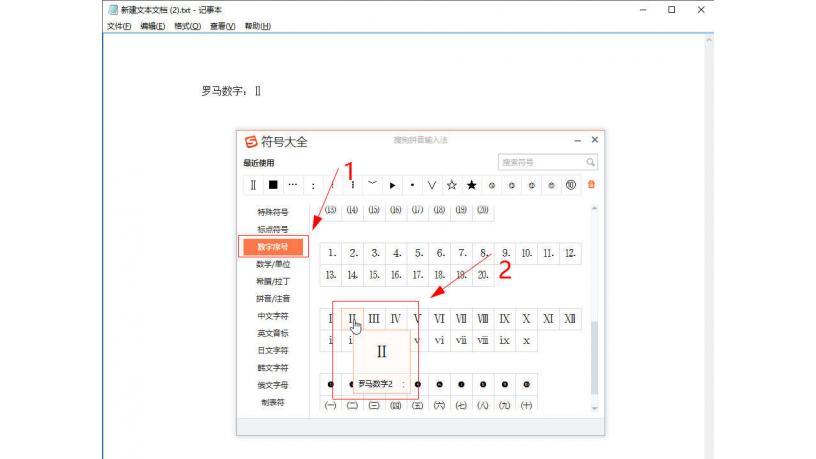This screenshot has height=459, width=816.
Task: Insert Roman numeral XII symbol
Action: 570,318
